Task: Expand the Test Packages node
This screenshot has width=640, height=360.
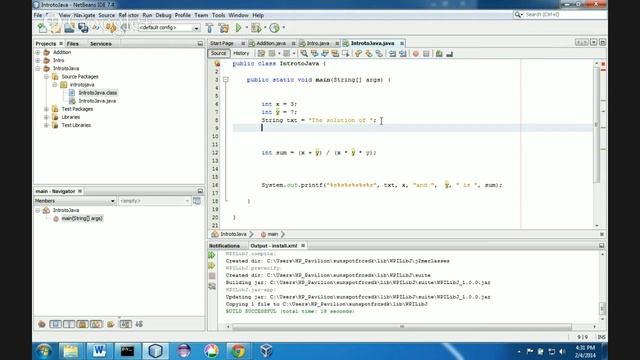Action: pos(47,109)
